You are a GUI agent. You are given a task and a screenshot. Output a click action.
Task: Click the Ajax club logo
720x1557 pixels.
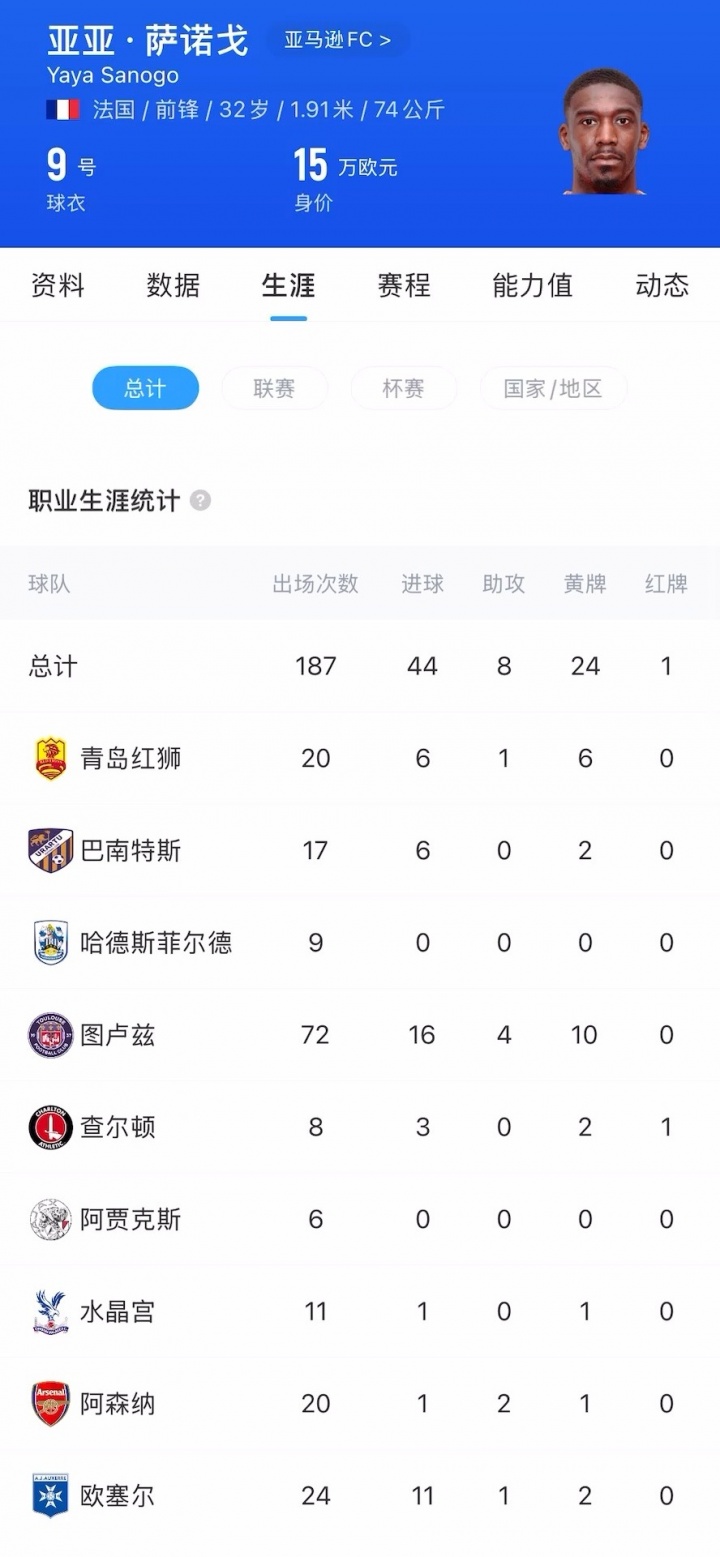pyautogui.click(x=50, y=1219)
